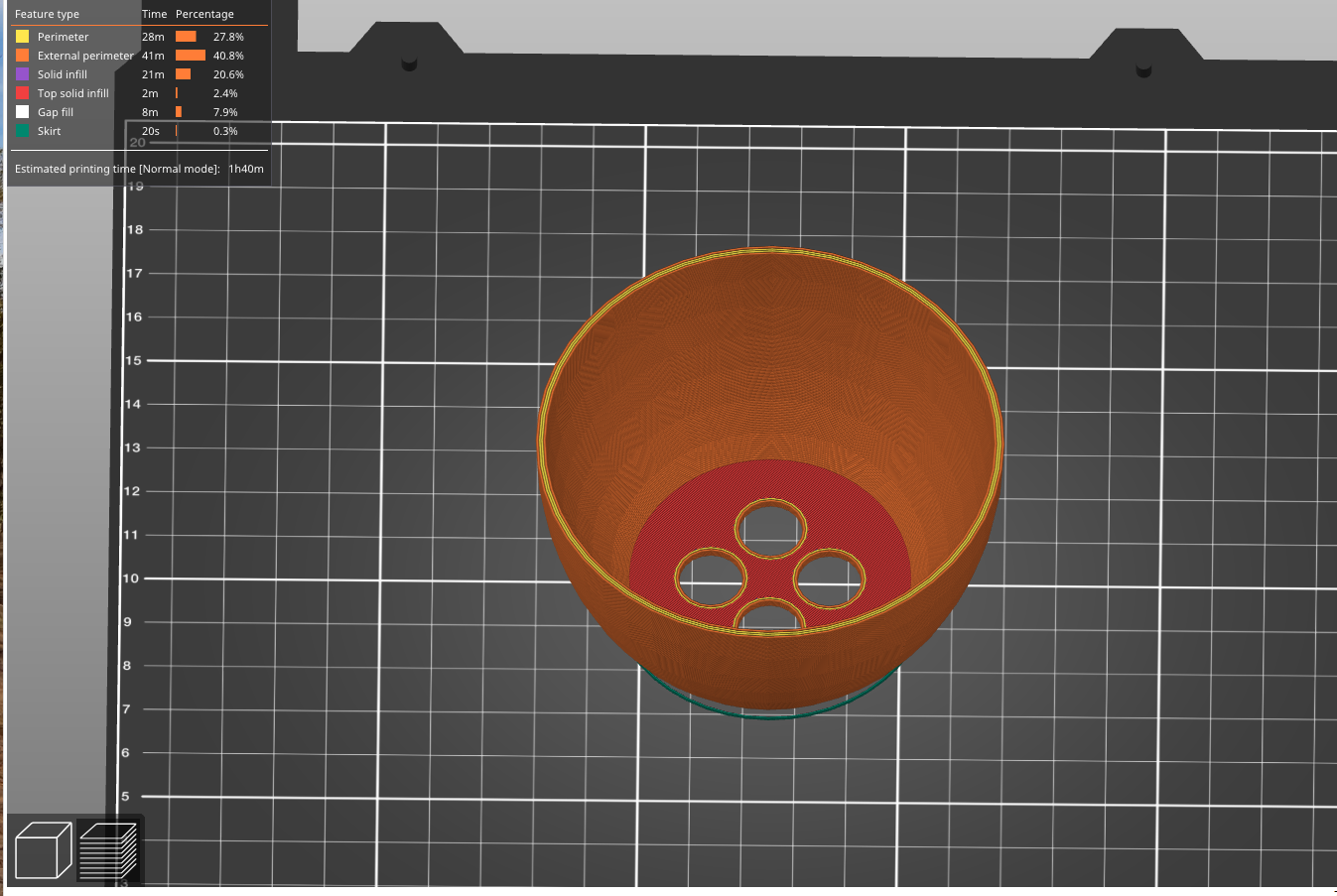Select the 21m Solid infill time value
Screen dimensions: 1337x896
pyautogui.click(x=153, y=74)
